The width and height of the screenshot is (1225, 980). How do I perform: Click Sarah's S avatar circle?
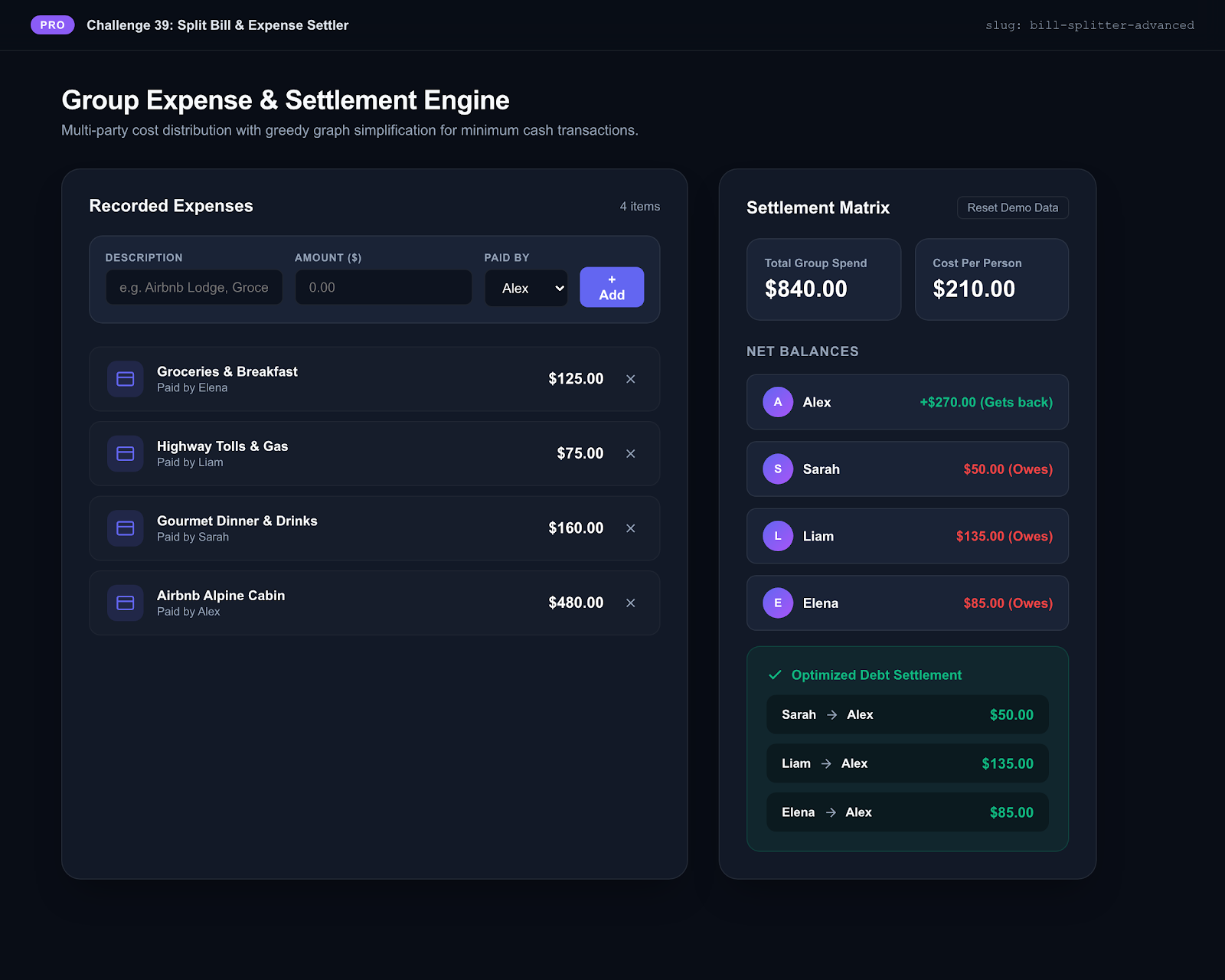click(778, 469)
